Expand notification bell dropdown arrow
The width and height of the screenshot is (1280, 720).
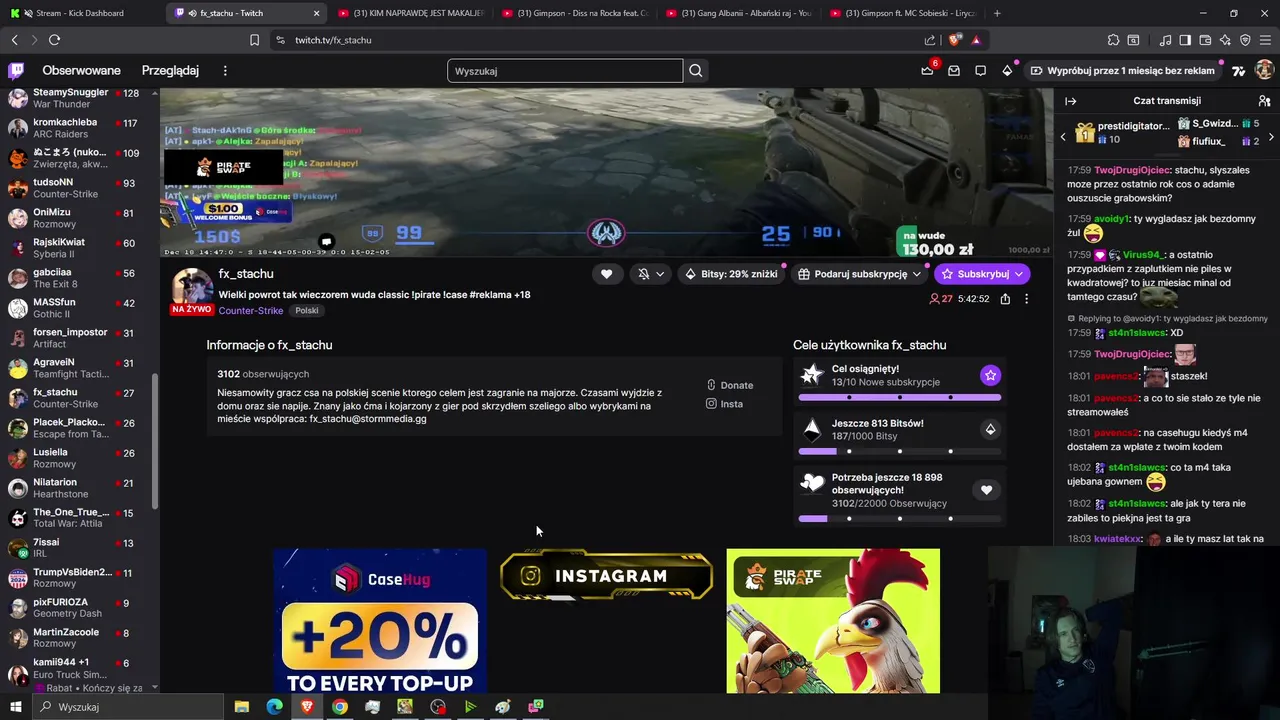click(660, 274)
